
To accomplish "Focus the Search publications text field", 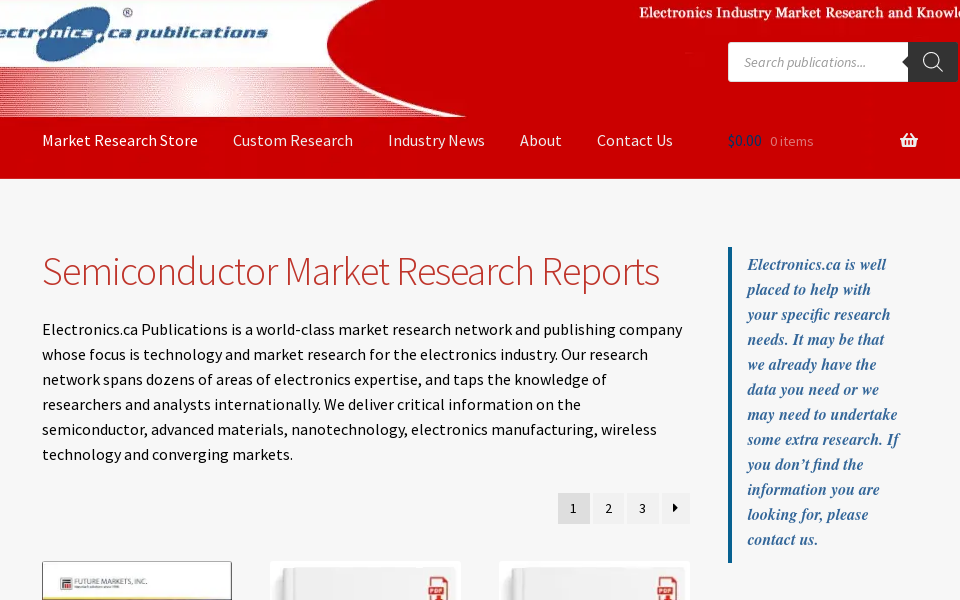I will click(x=818, y=62).
